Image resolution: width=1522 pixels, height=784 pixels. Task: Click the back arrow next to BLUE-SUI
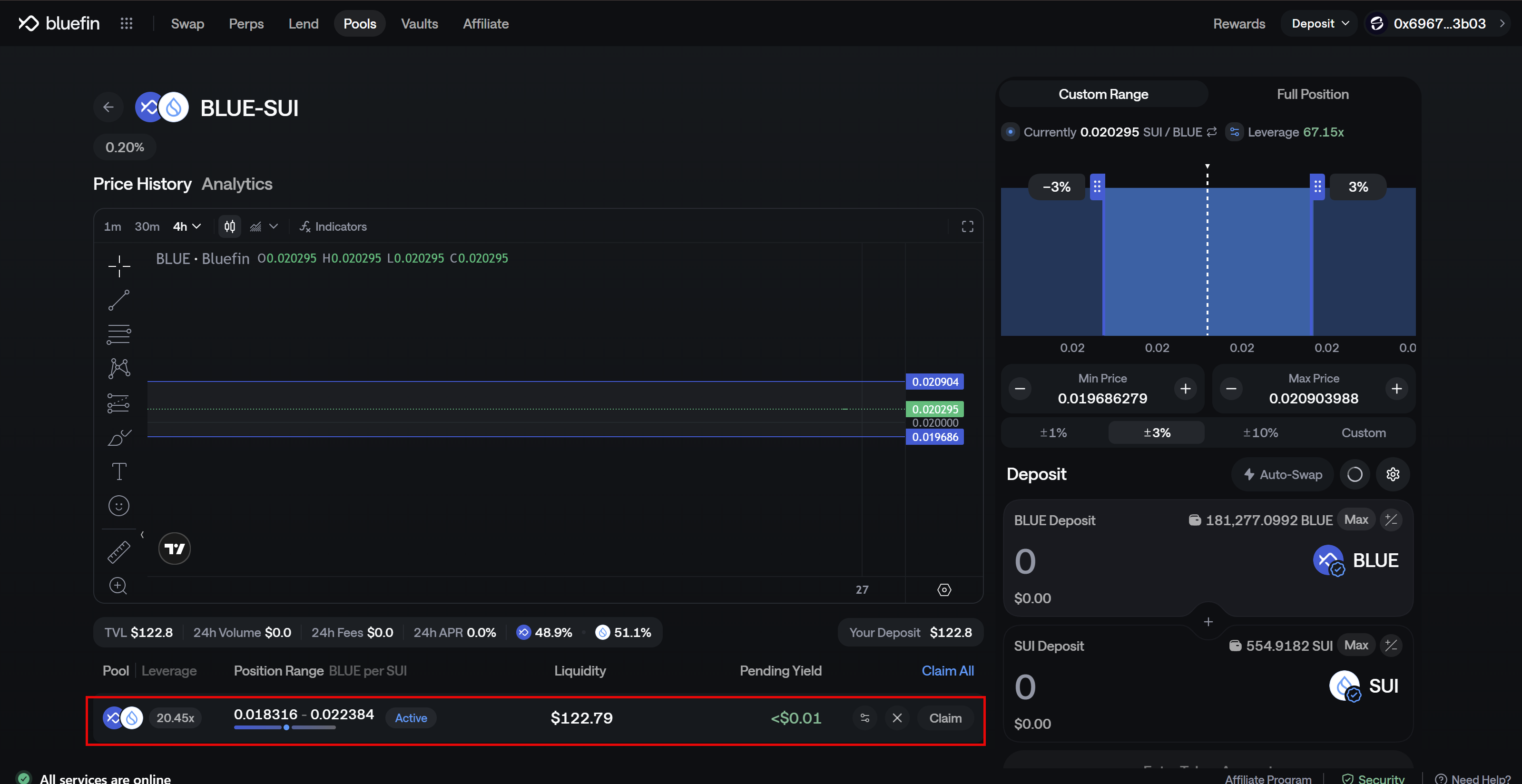[x=108, y=107]
